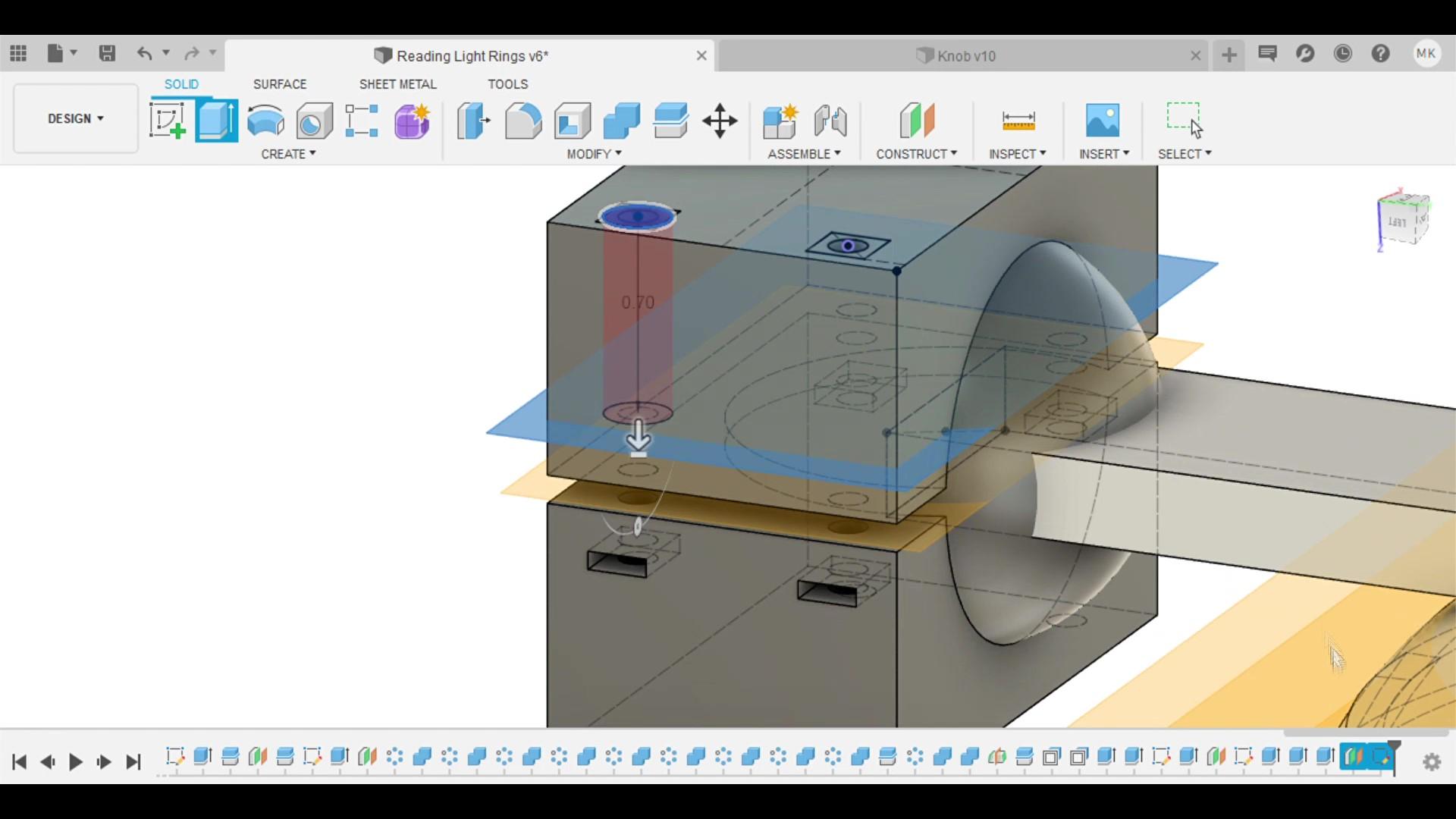This screenshot has height=819, width=1456.
Task: Toggle the SELECT mode dropdown
Action: tap(1209, 153)
